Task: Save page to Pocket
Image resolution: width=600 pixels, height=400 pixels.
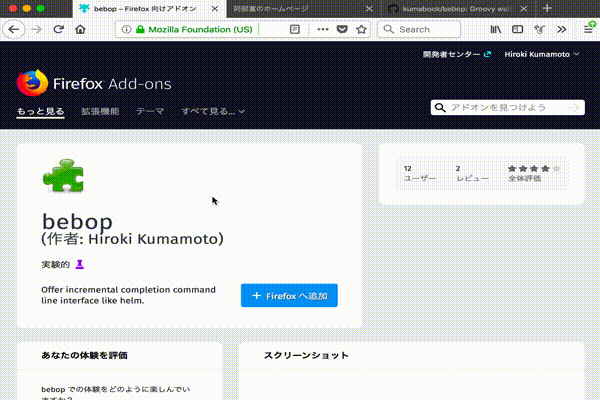Action: point(342,29)
